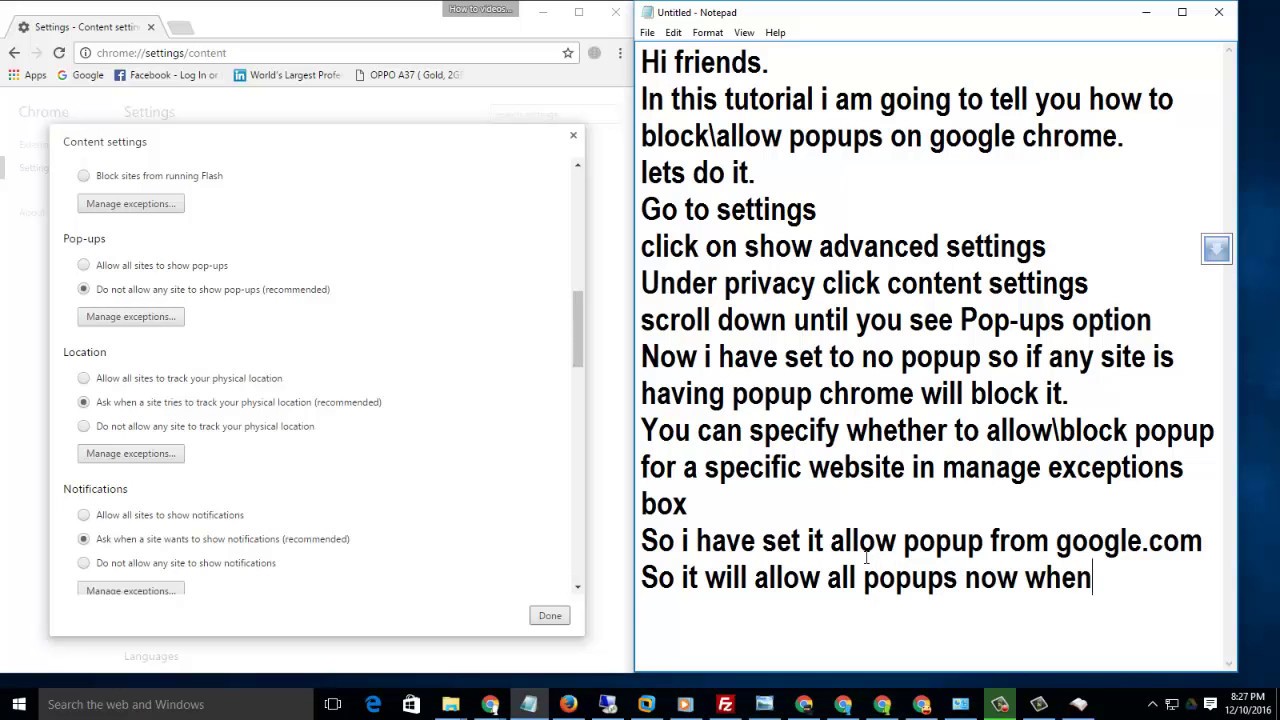Select Do not allow any site to show notifications

(84, 564)
